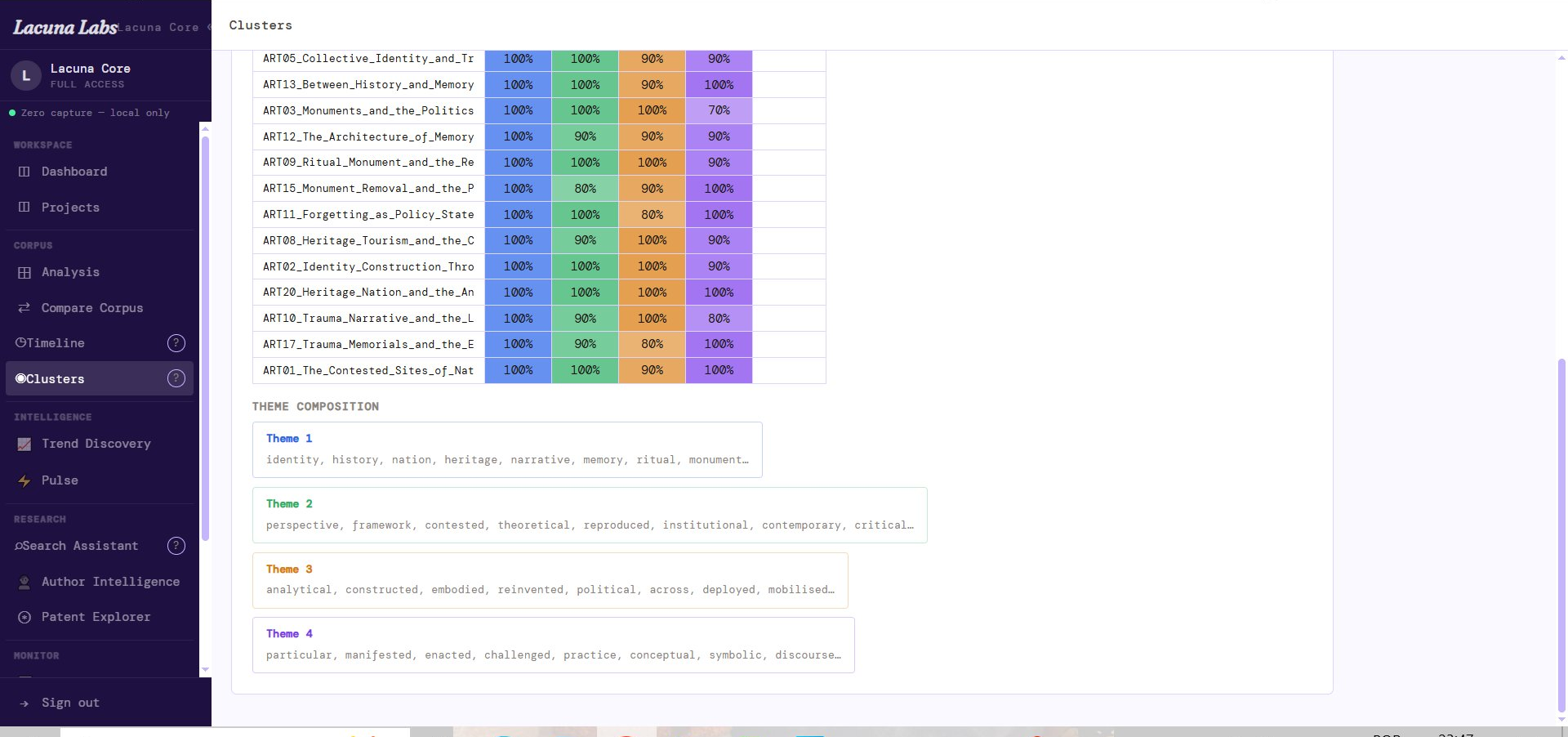This screenshot has height=737, width=1568.
Task: Click purple 80% cell for ART10_Trauma_Narrative
Action: pos(719,319)
